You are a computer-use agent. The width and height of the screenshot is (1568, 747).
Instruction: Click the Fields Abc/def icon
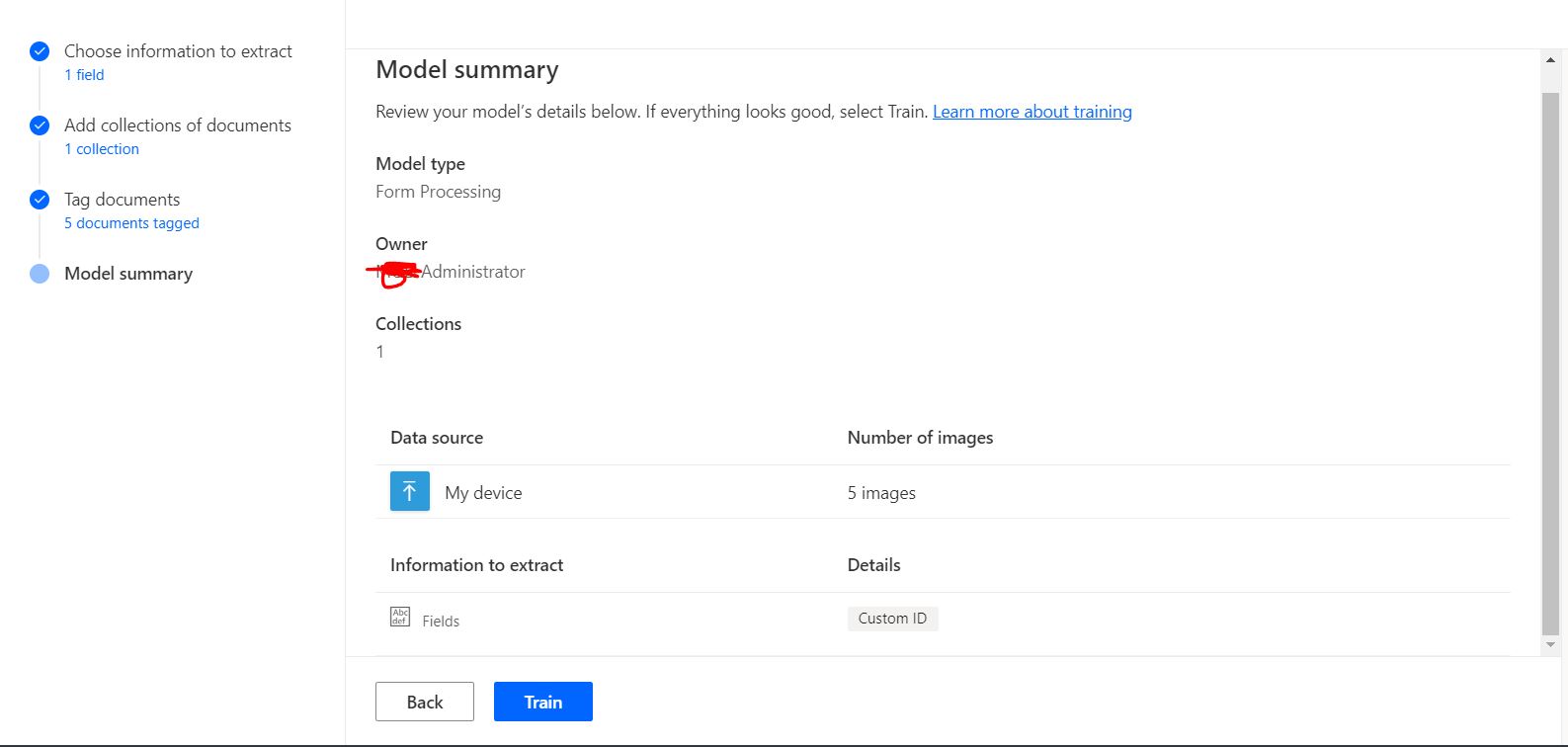pyautogui.click(x=400, y=618)
